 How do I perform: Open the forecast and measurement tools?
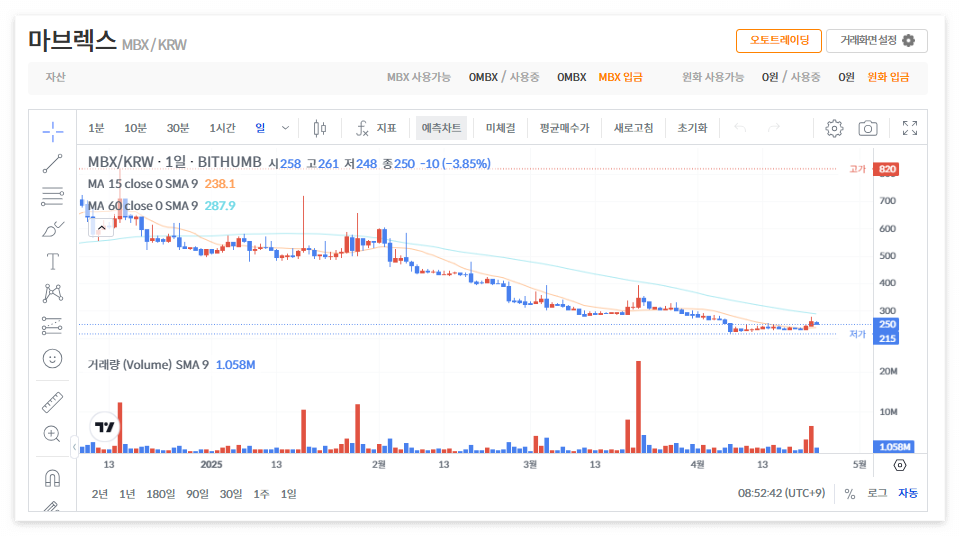pyautogui.click(x=53, y=325)
